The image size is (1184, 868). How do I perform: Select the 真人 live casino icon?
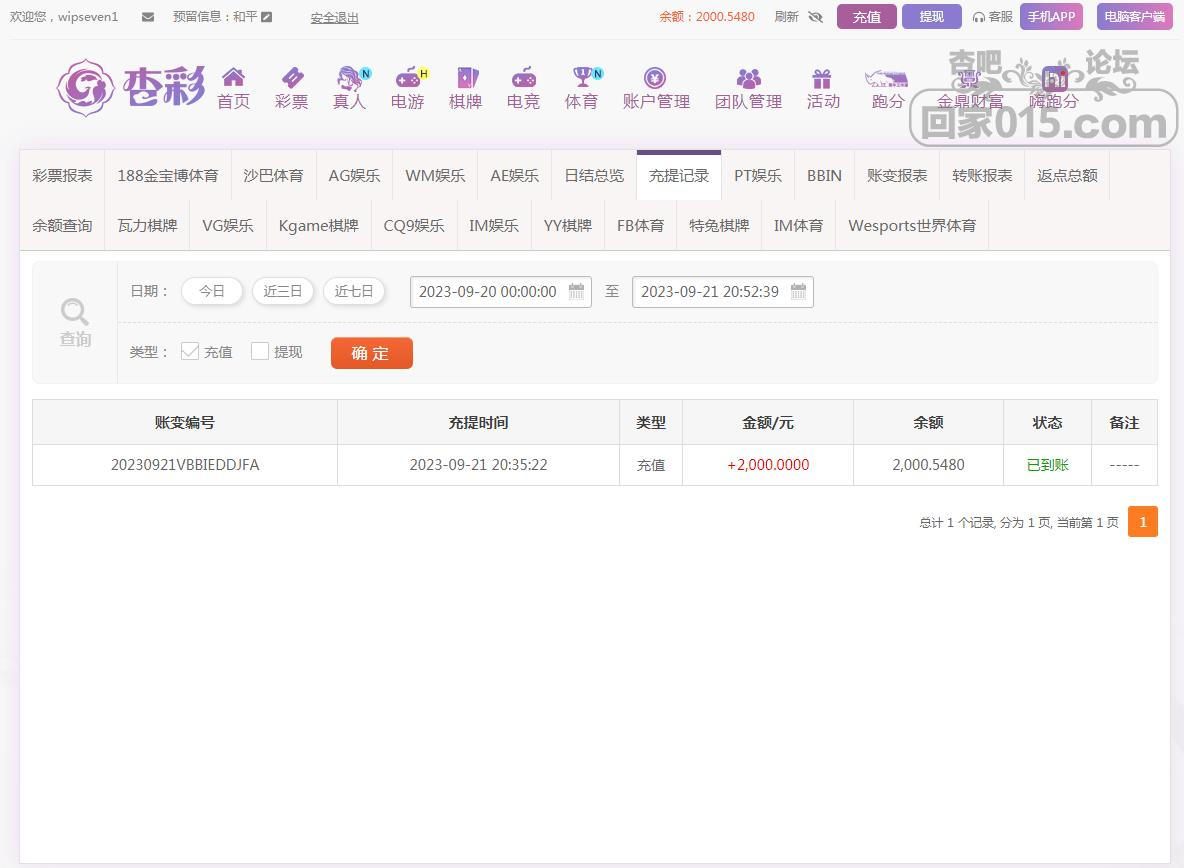click(349, 78)
